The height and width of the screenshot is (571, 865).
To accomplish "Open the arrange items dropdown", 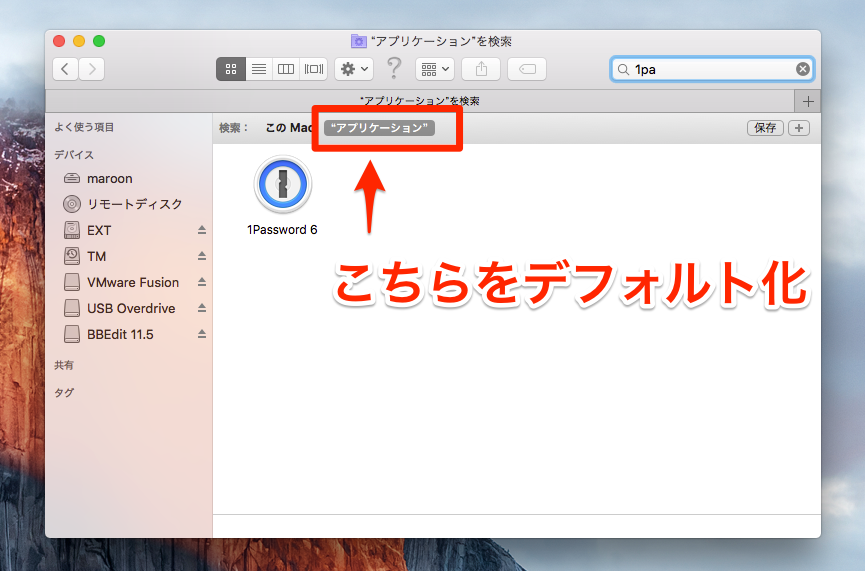I will [x=435, y=69].
